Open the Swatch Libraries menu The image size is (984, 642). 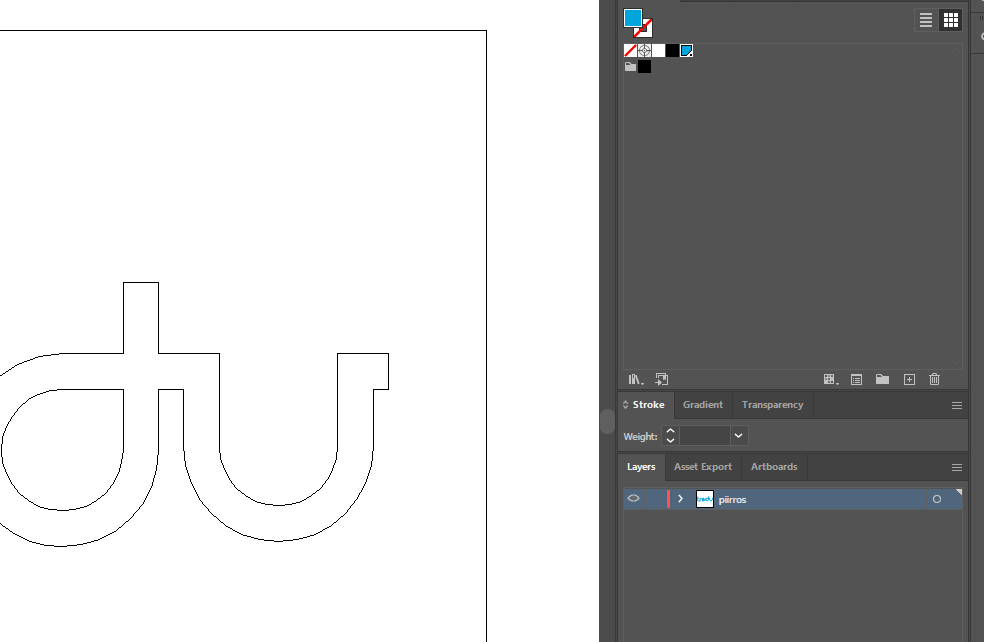pyautogui.click(x=636, y=379)
